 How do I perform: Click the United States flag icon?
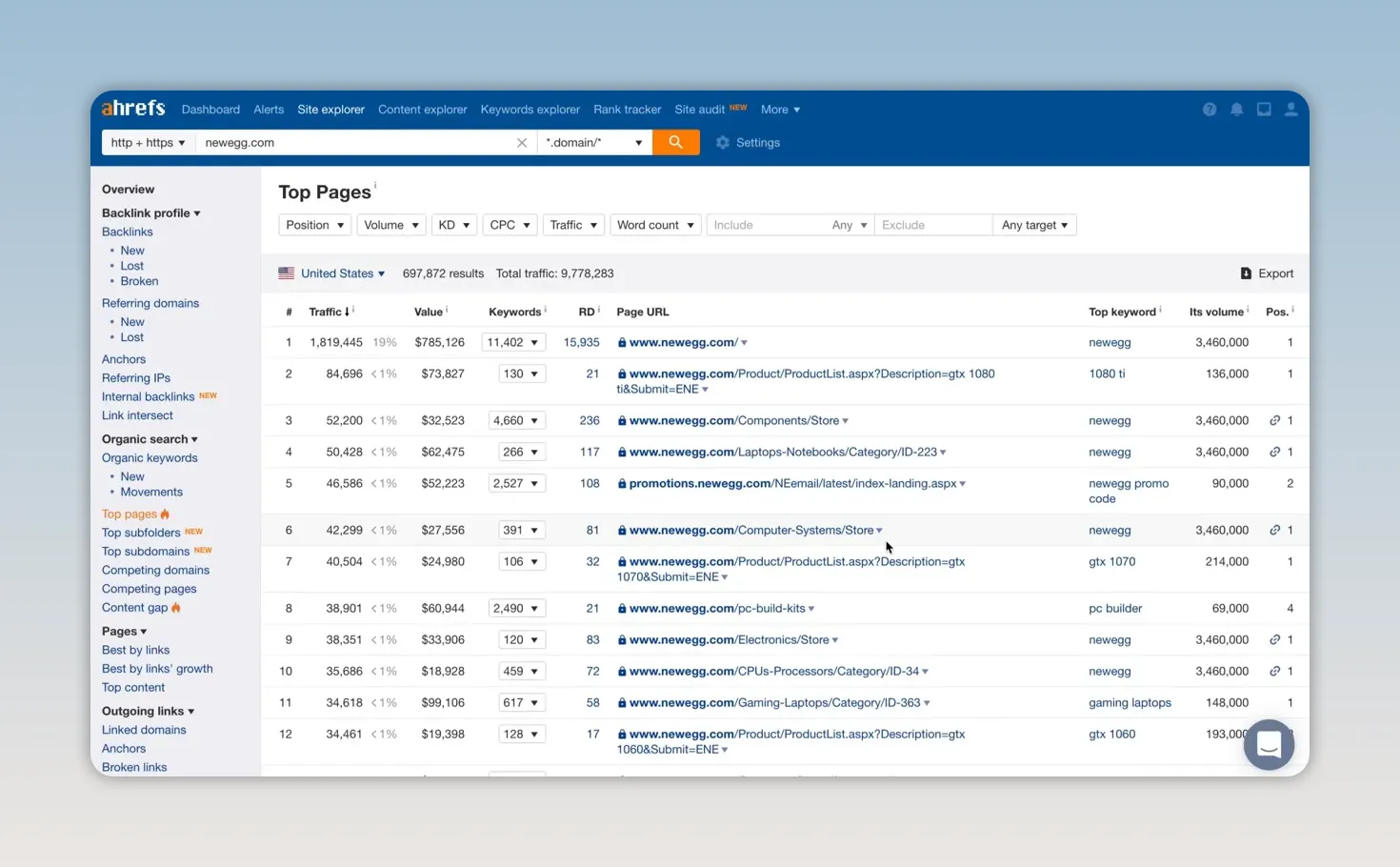286,272
